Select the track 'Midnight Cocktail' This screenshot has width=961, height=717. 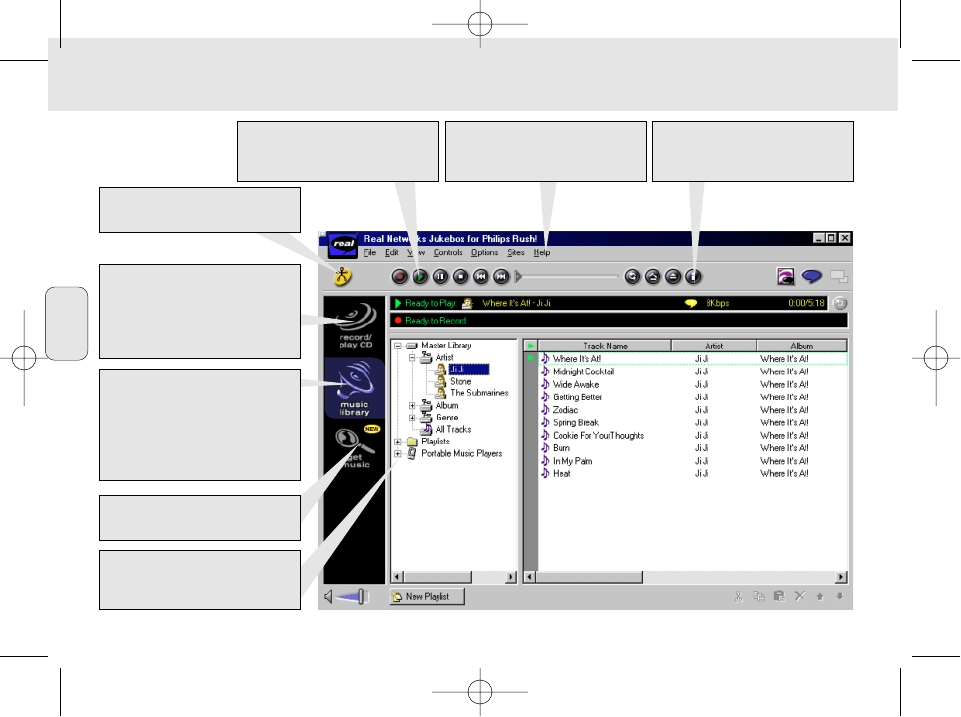583,371
